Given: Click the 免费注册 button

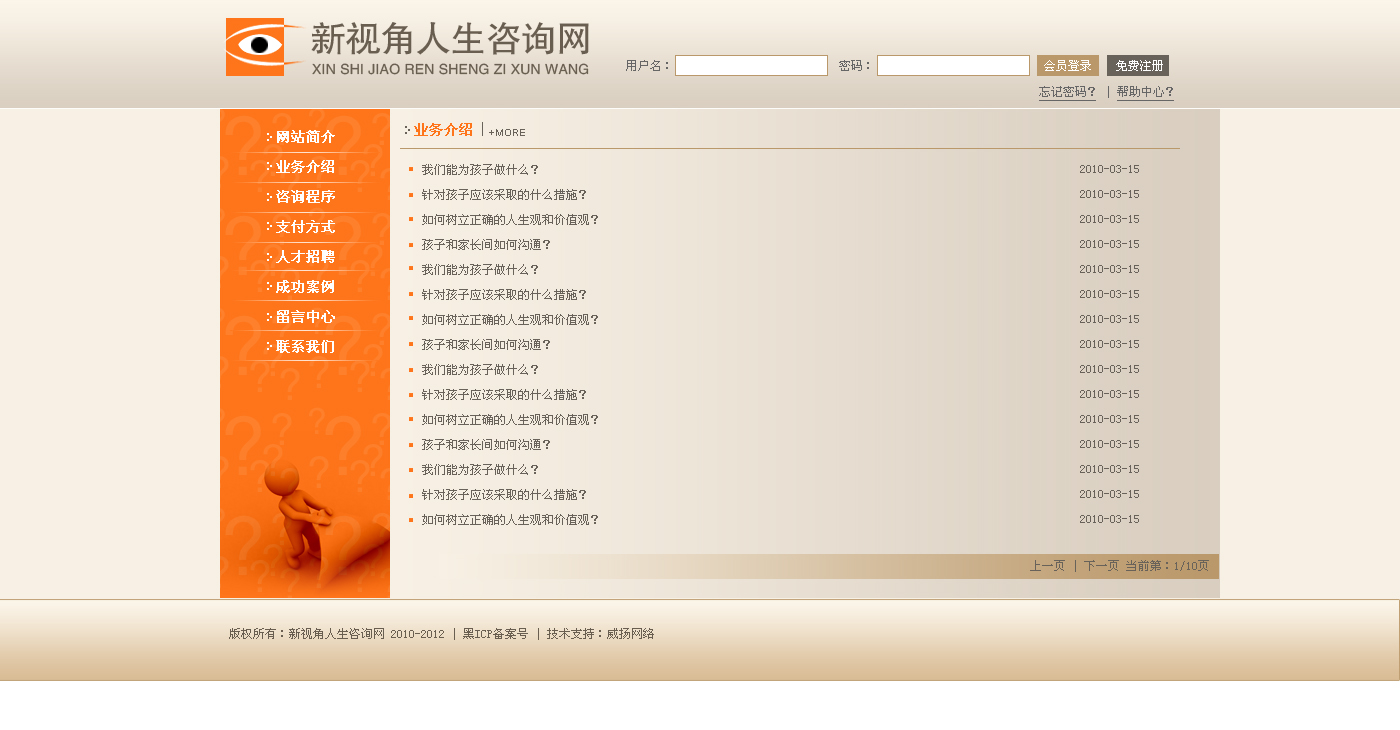Looking at the screenshot, I should (x=1138, y=66).
